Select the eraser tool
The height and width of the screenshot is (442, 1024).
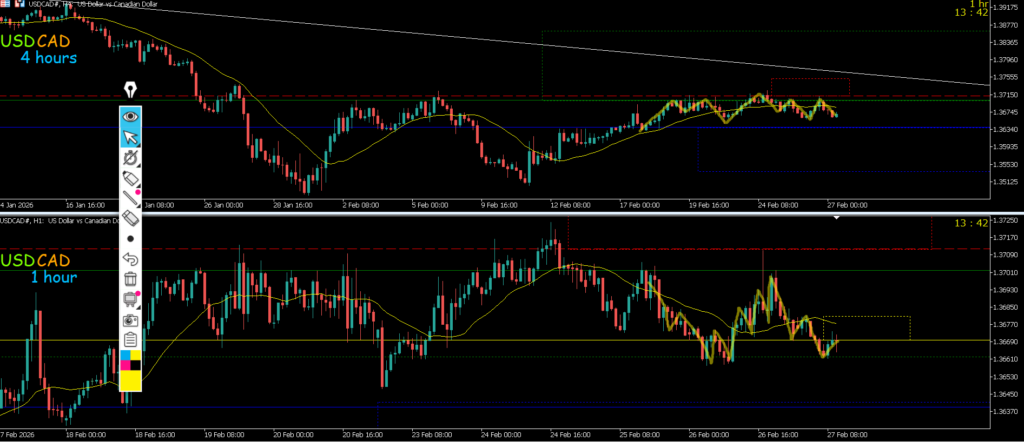(x=130, y=217)
